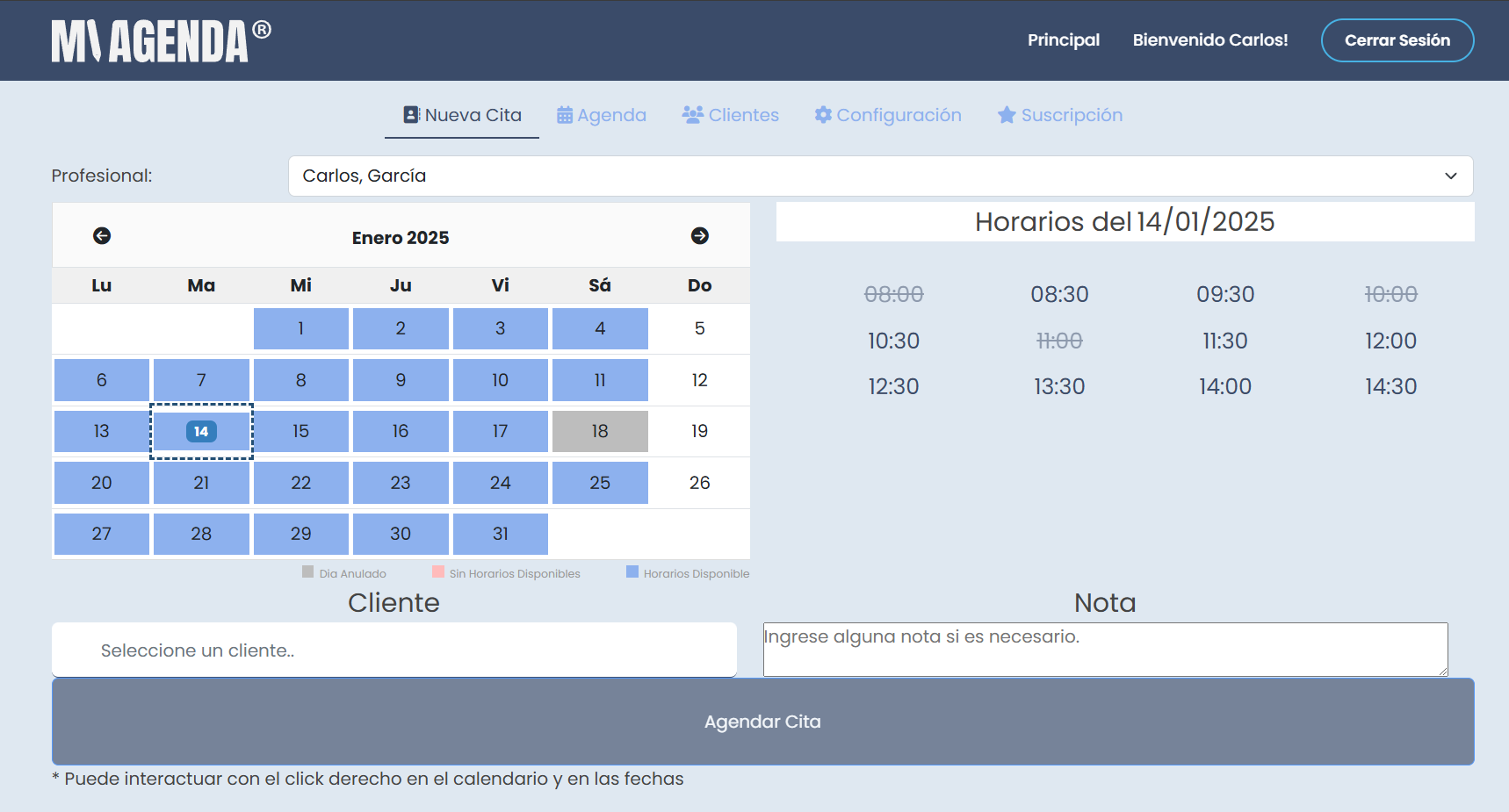Image resolution: width=1509 pixels, height=812 pixels.
Task: Click the Clientes people icon
Action: pyautogui.click(x=692, y=115)
